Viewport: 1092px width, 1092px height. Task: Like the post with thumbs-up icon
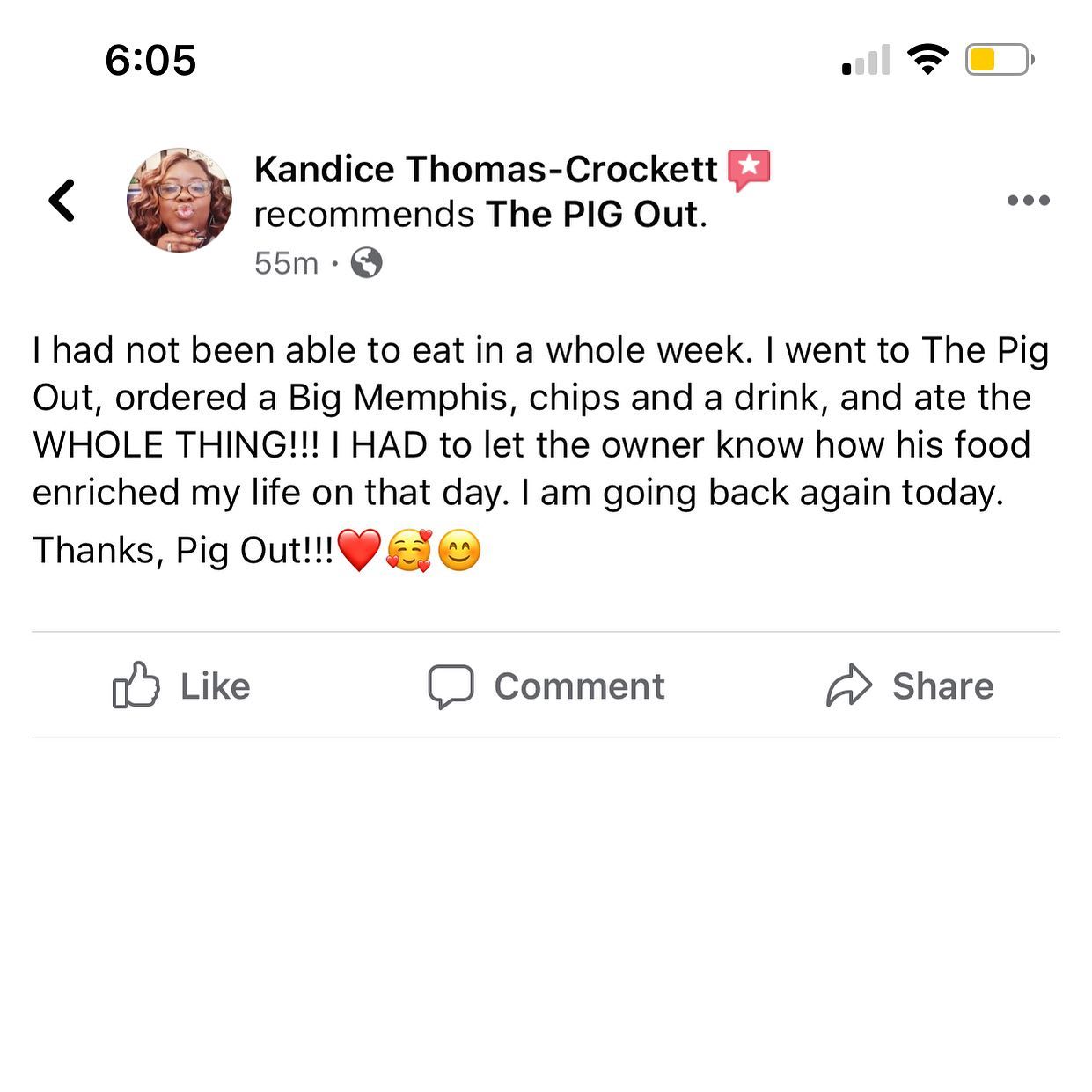(136, 685)
